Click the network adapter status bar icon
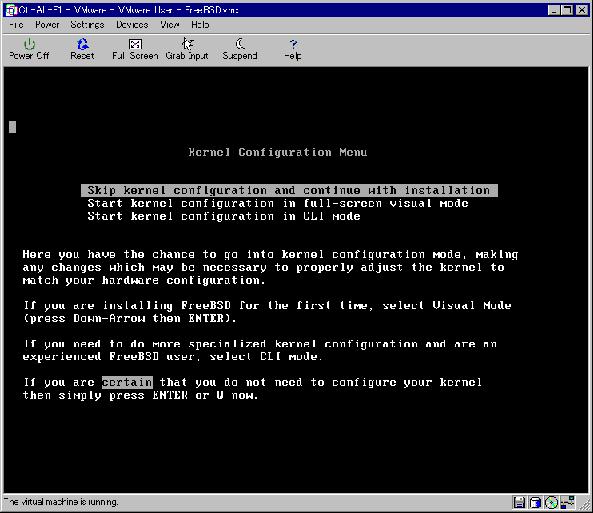 (x=567, y=502)
